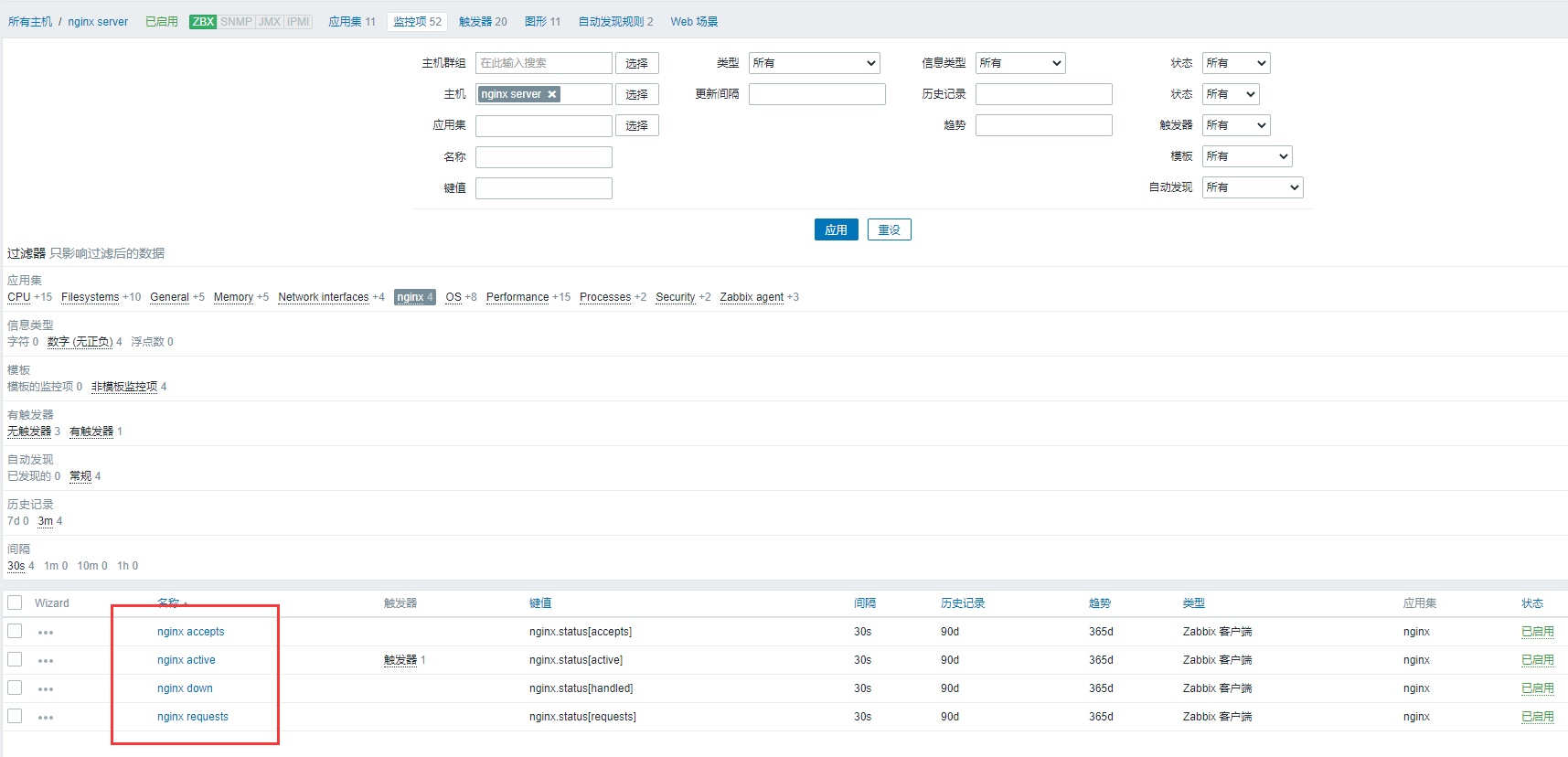This screenshot has width=1568, height=757.
Task: Go to 所有主机 breadcrumb link
Action: [30, 22]
